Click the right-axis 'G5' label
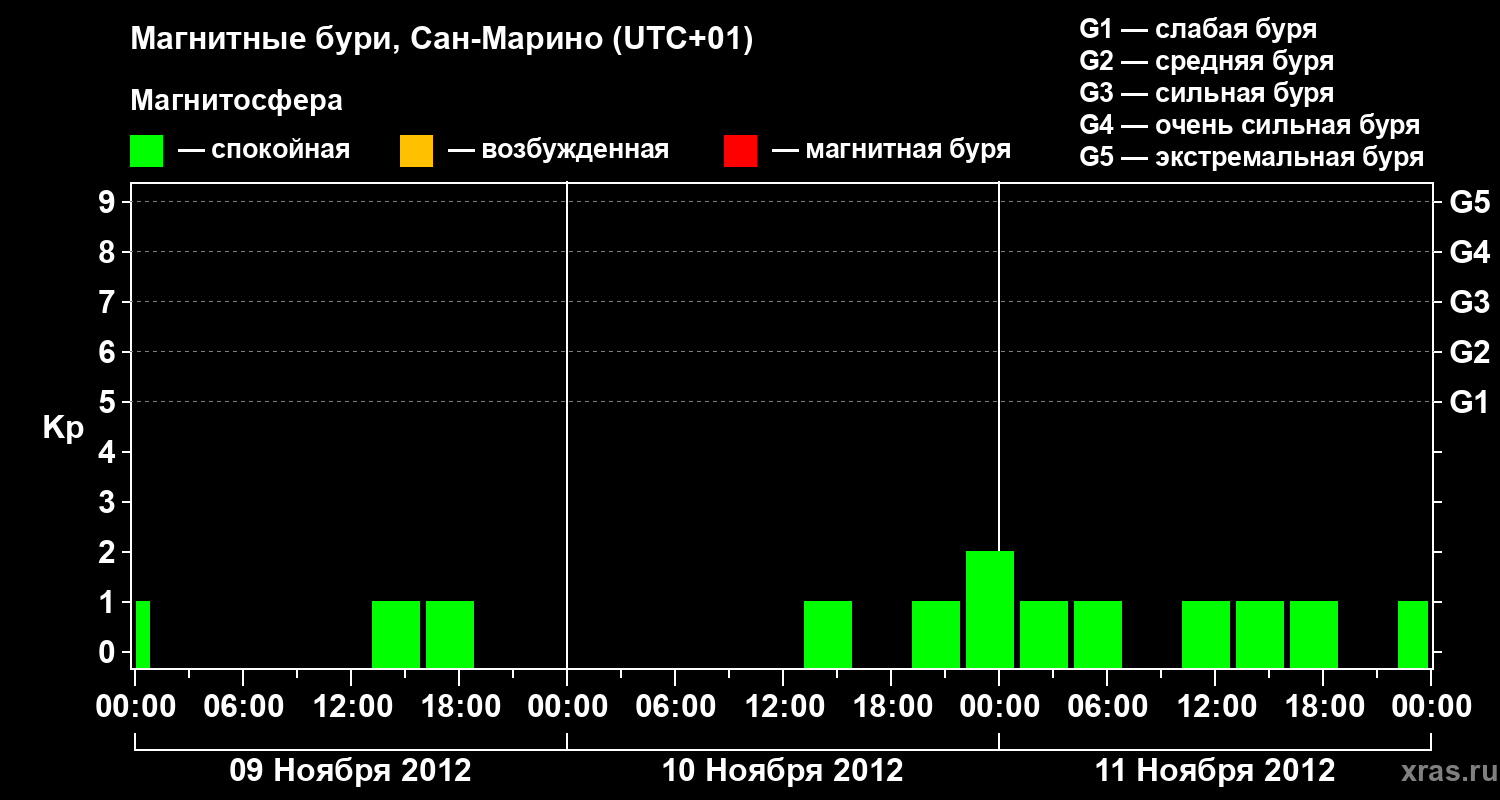 1470,202
